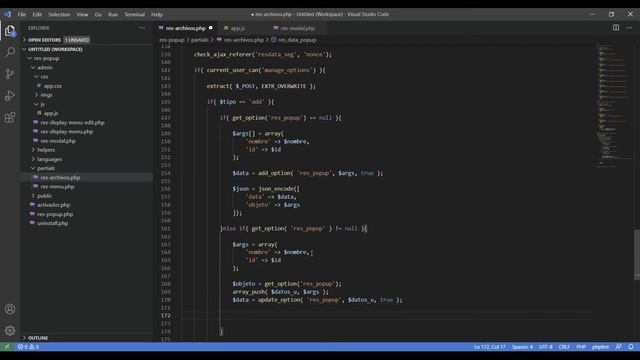Open the Extensions view icon
Screen dimensions: 640x360
[10, 118]
